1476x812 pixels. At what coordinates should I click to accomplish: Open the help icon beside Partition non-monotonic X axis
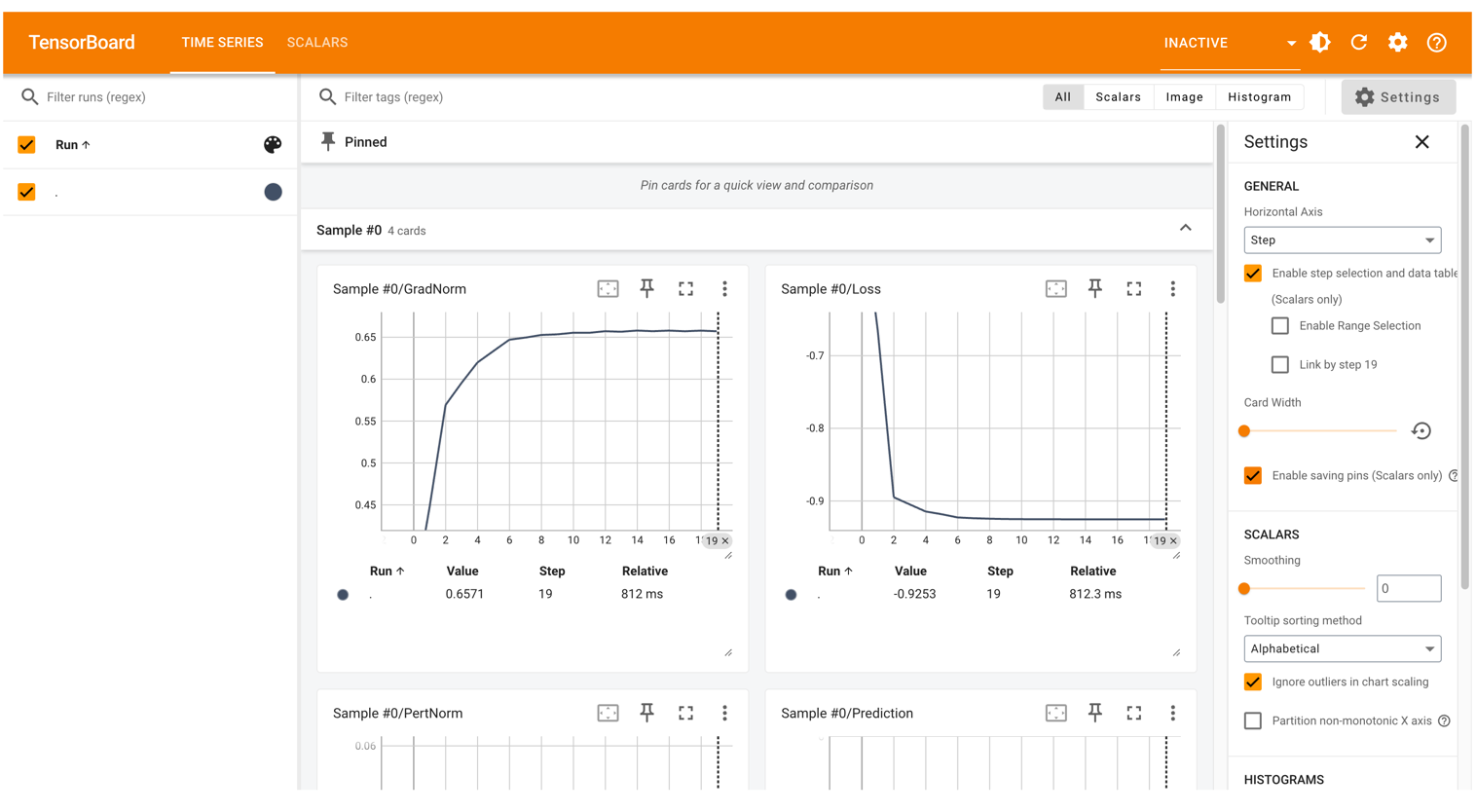[x=1445, y=721]
